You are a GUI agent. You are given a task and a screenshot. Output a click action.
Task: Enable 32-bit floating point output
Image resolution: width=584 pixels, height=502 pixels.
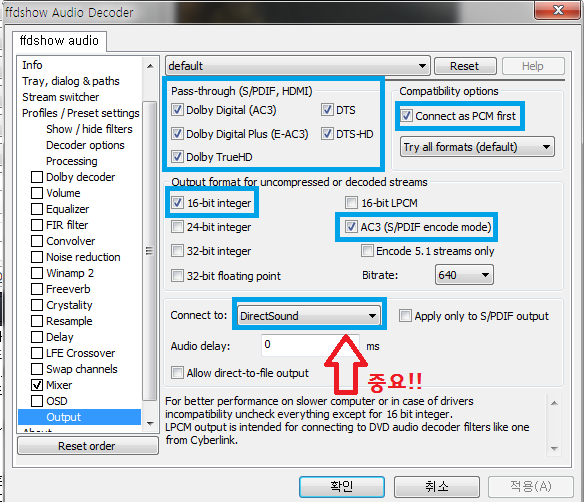(177, 276)
